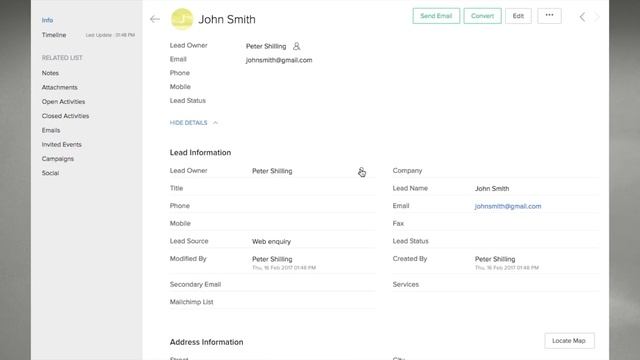Select Social in the related list
This screenshot has height=360, width=640.
50,173
